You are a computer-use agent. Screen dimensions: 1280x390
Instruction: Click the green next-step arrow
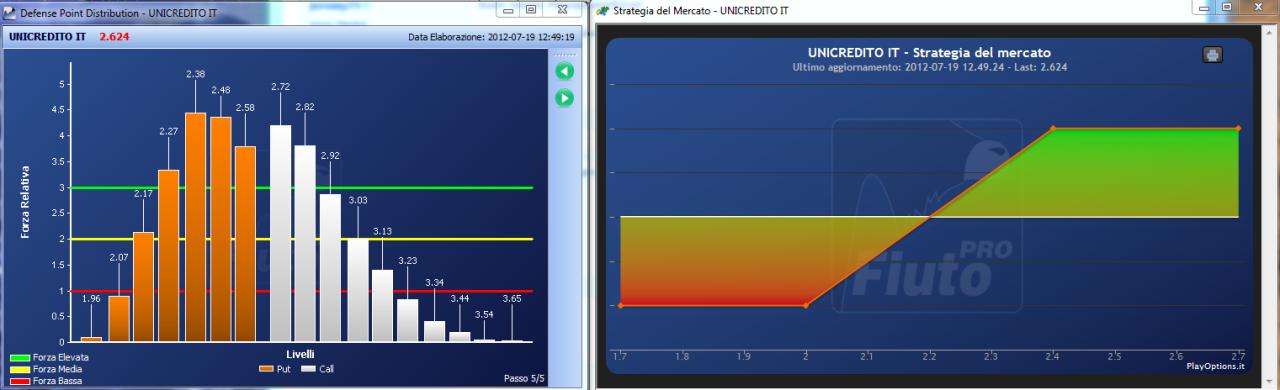click(x=564, y=98)
